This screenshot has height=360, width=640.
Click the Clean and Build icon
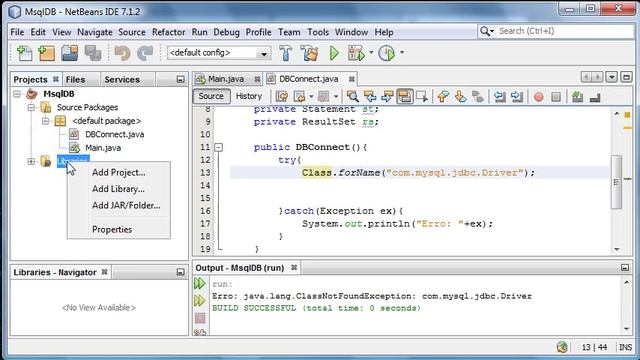click(309, 53)
